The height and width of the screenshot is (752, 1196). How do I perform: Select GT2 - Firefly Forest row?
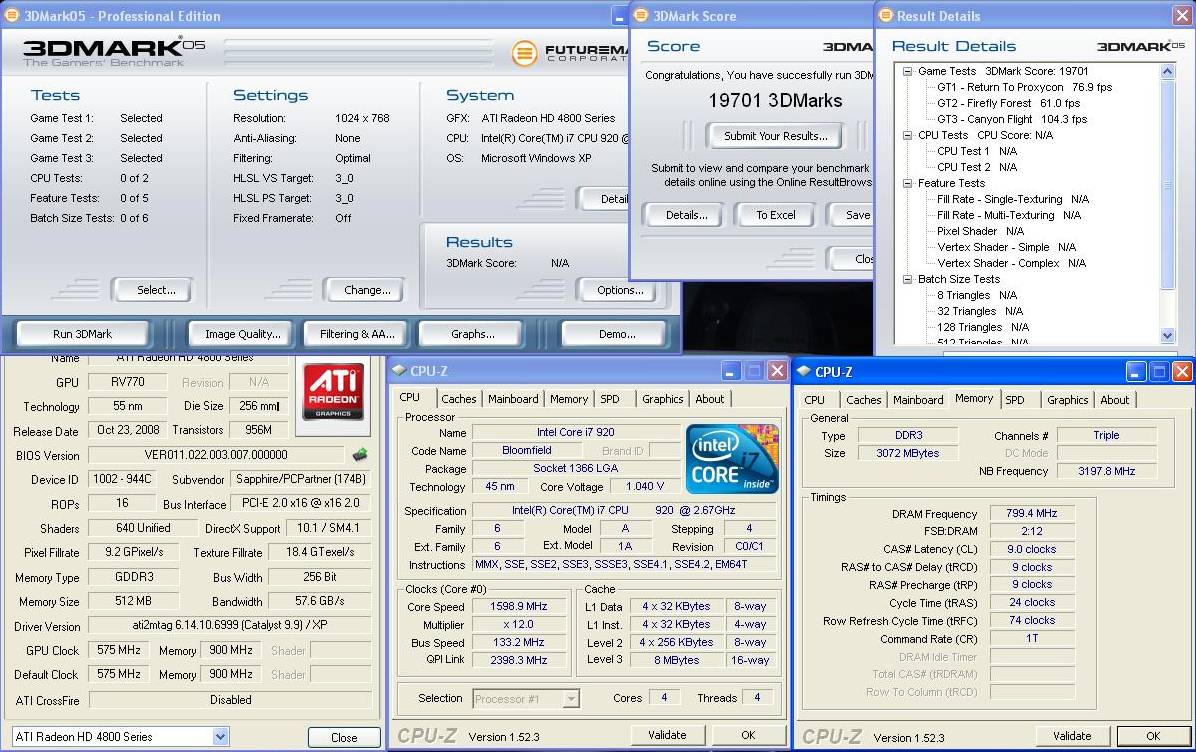[x=1008, y=103]
